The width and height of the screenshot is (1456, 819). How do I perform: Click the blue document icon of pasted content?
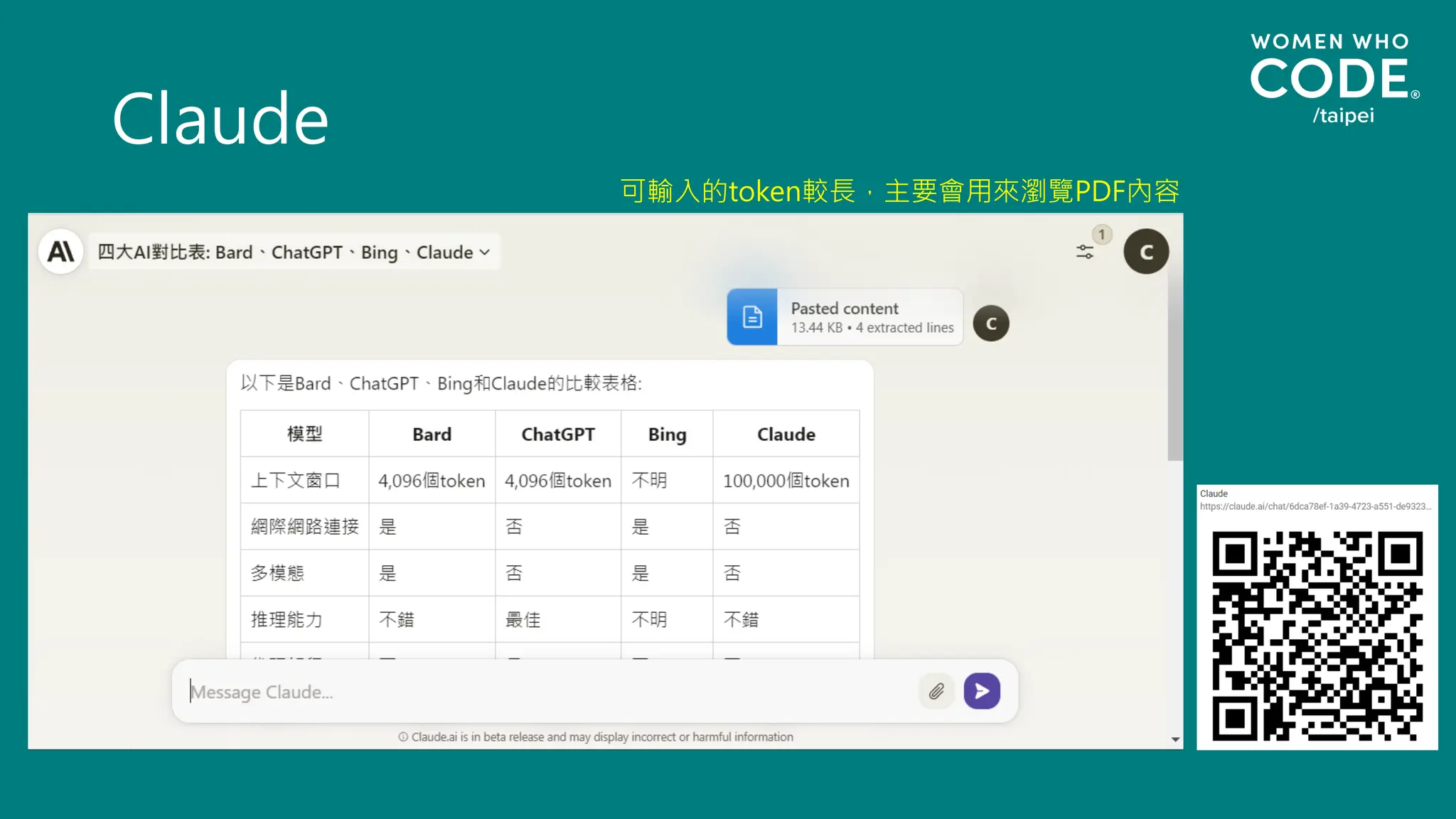pos(752,317)
